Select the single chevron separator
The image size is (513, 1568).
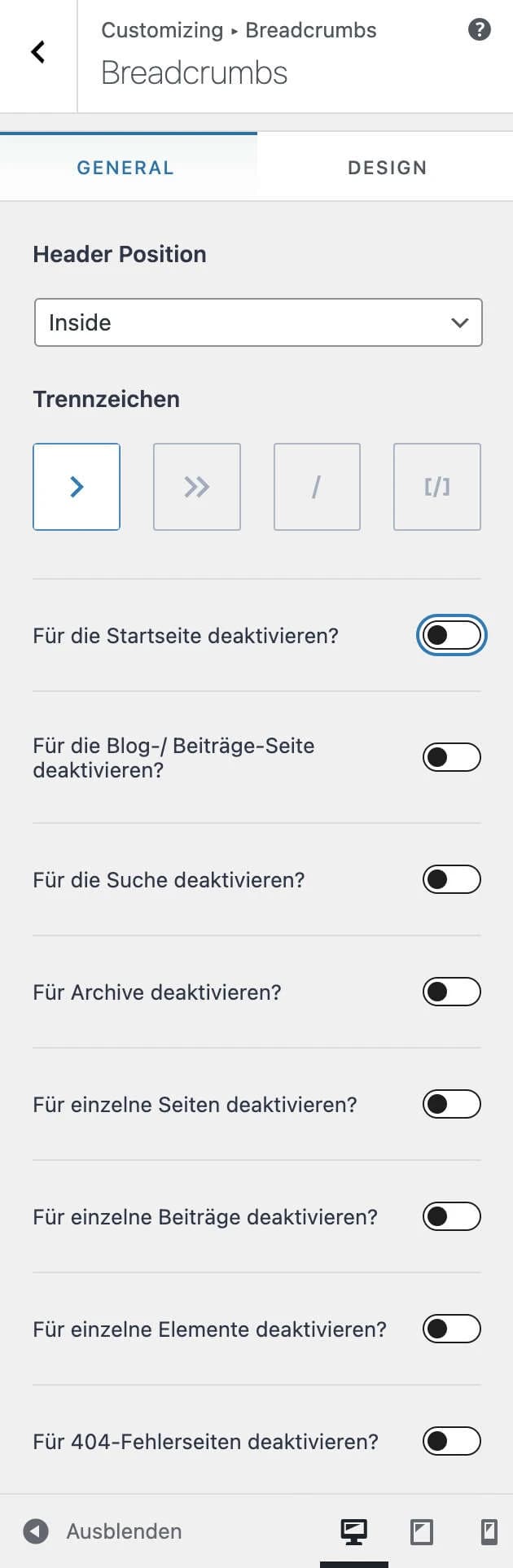point(77,487)
